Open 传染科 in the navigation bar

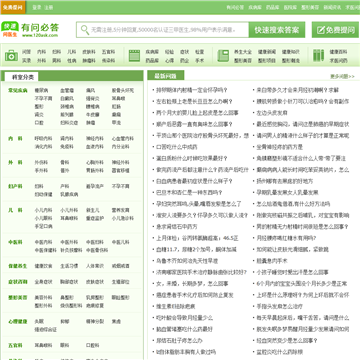[x=108, y=61]
